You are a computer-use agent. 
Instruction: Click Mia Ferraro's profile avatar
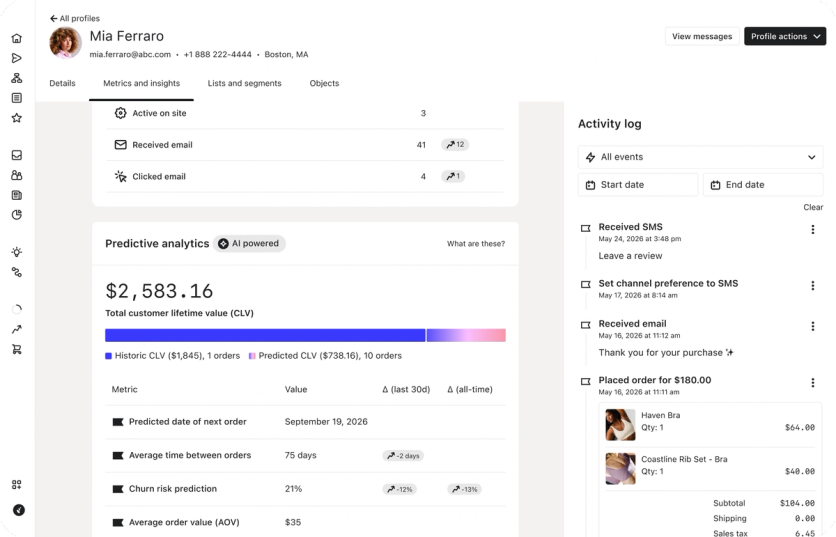(x=65, y=43)
